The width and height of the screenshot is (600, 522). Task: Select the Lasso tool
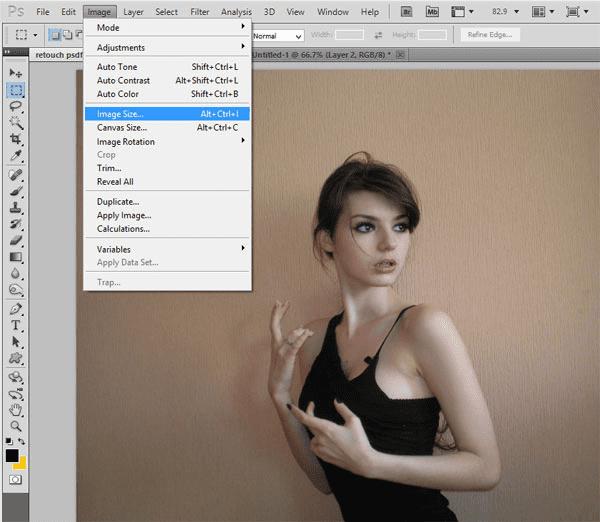pos(16,106)
